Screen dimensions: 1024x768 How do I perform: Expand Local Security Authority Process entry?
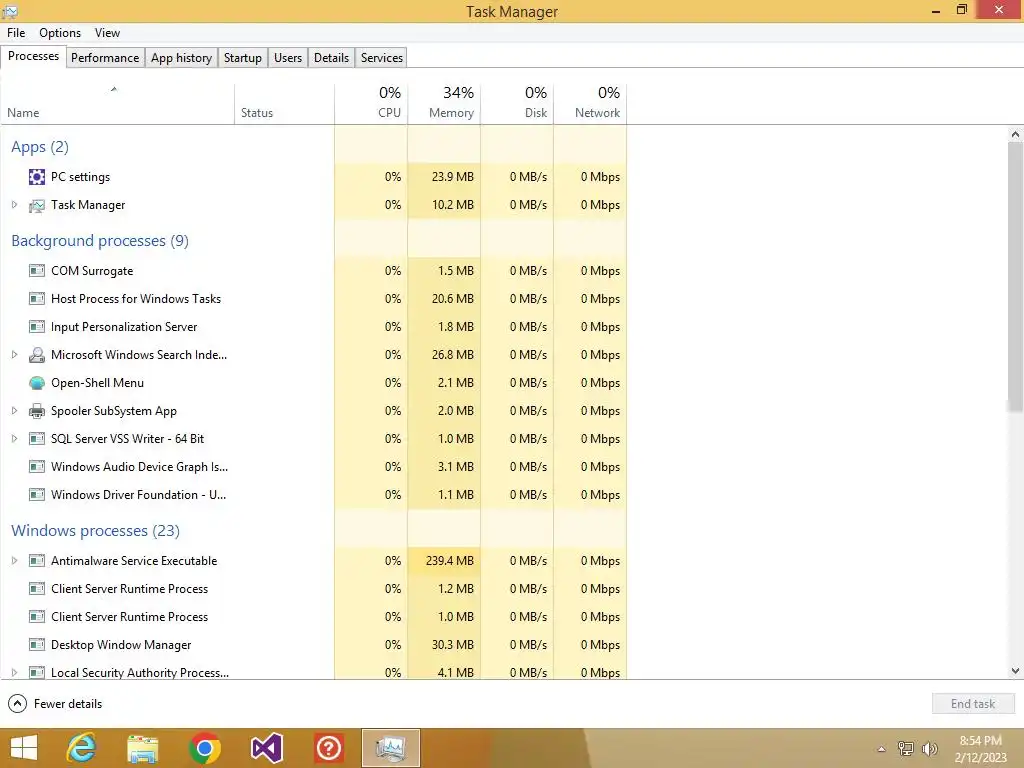coord(14,672)
